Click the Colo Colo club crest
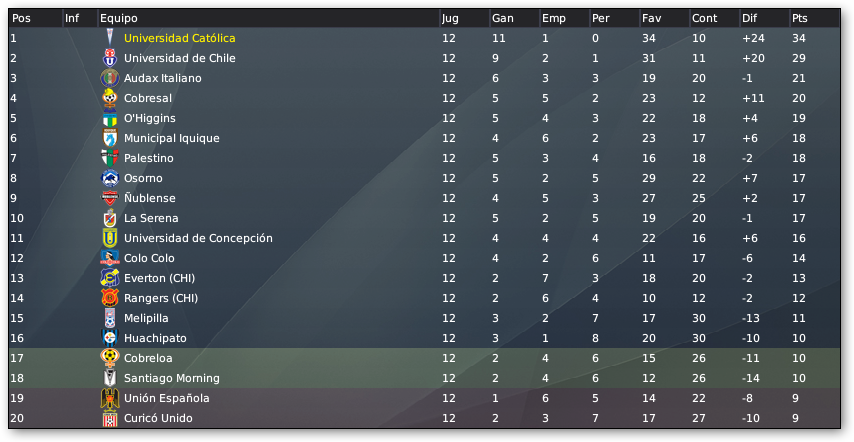 110,258
